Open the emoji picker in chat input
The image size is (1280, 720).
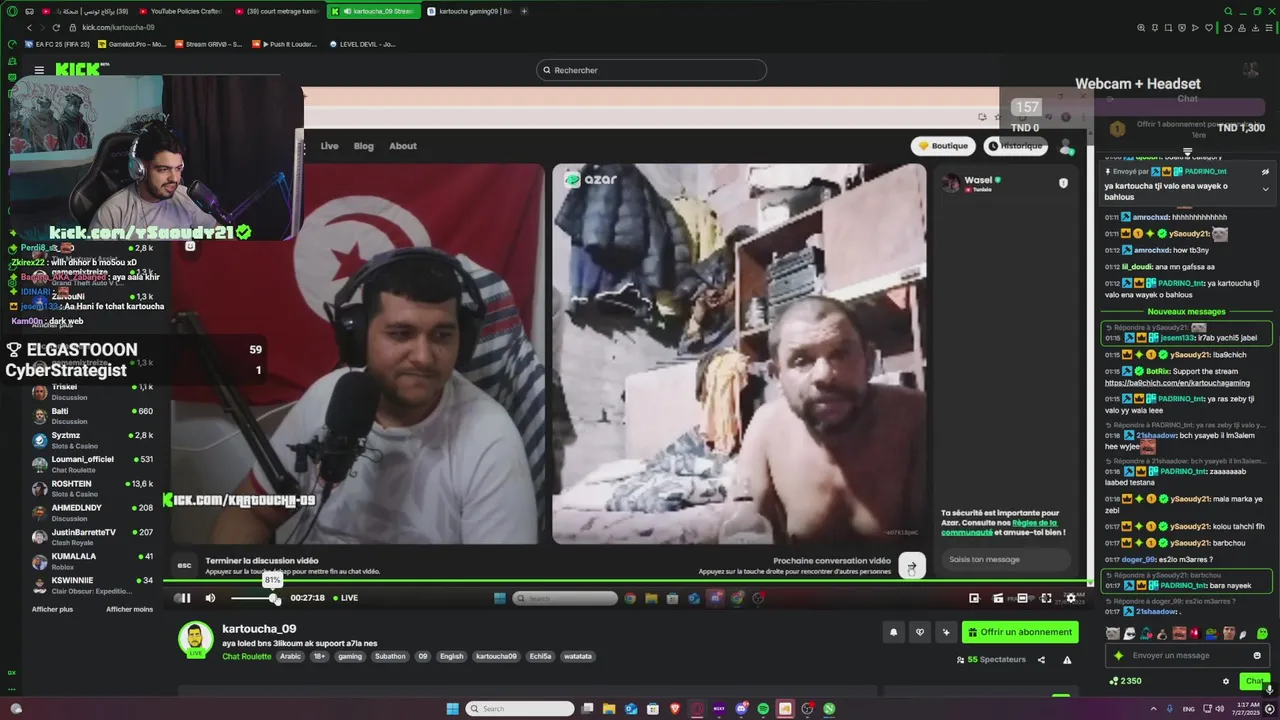[x=1257, y=656]
